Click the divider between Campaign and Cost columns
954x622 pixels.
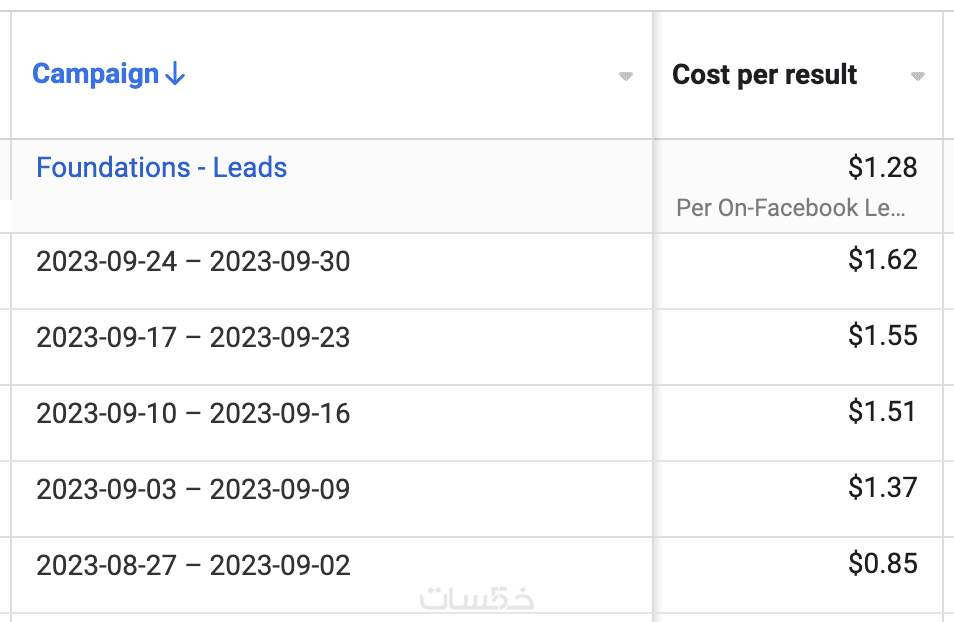(x=653, y=300)
